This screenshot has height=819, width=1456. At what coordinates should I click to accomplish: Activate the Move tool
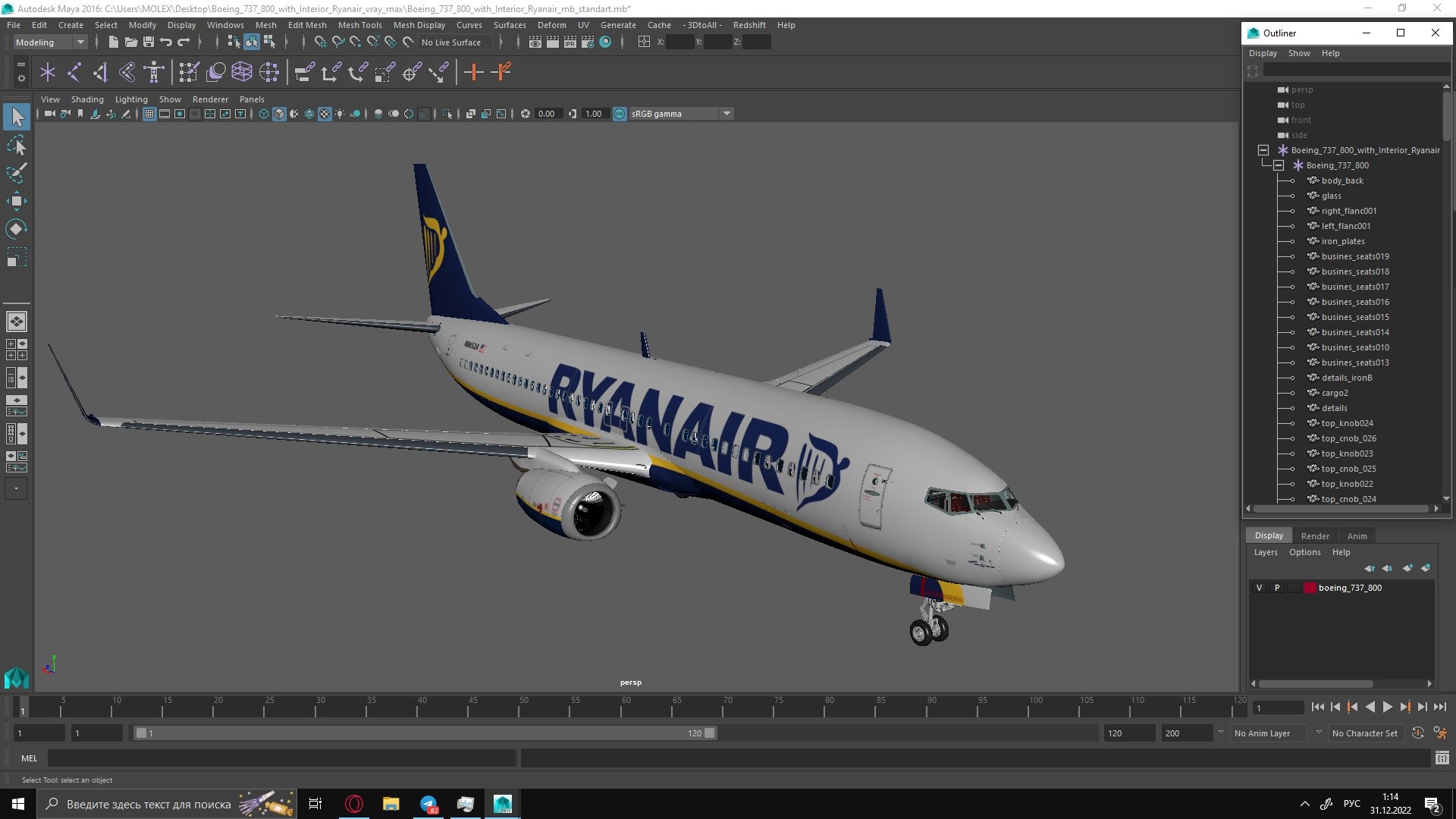click(17, 201)
